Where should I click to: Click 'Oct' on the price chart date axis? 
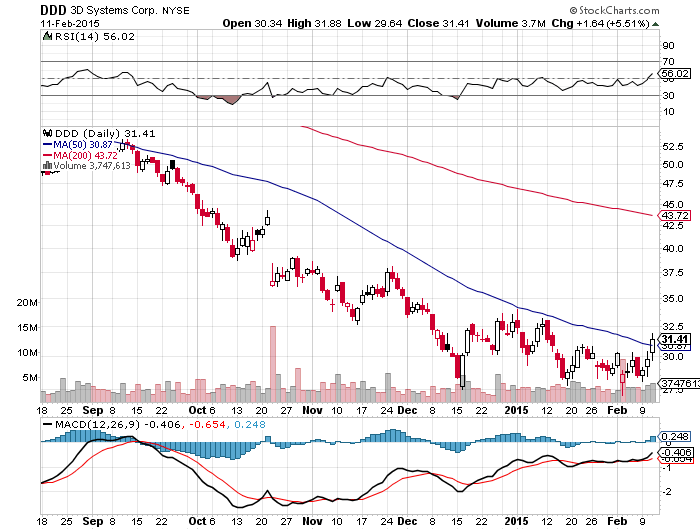tap(197, 410)
